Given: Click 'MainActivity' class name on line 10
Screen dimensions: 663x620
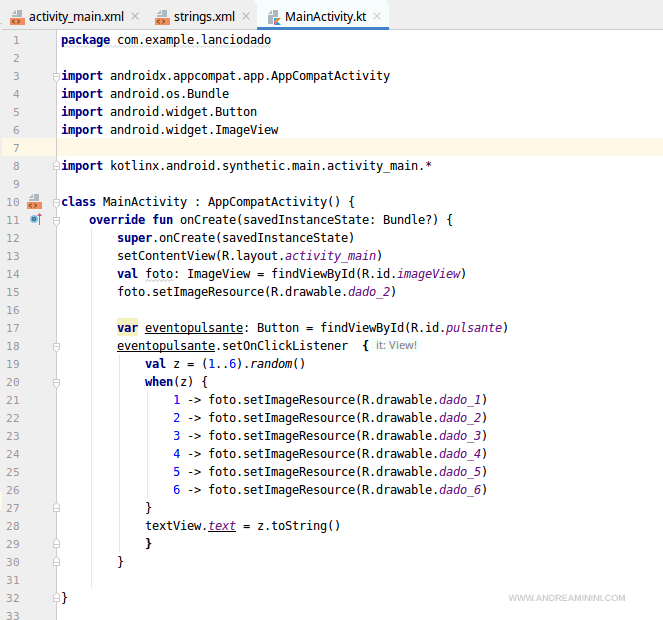Looking at the screenshot, I should click(x=145, y=202).
